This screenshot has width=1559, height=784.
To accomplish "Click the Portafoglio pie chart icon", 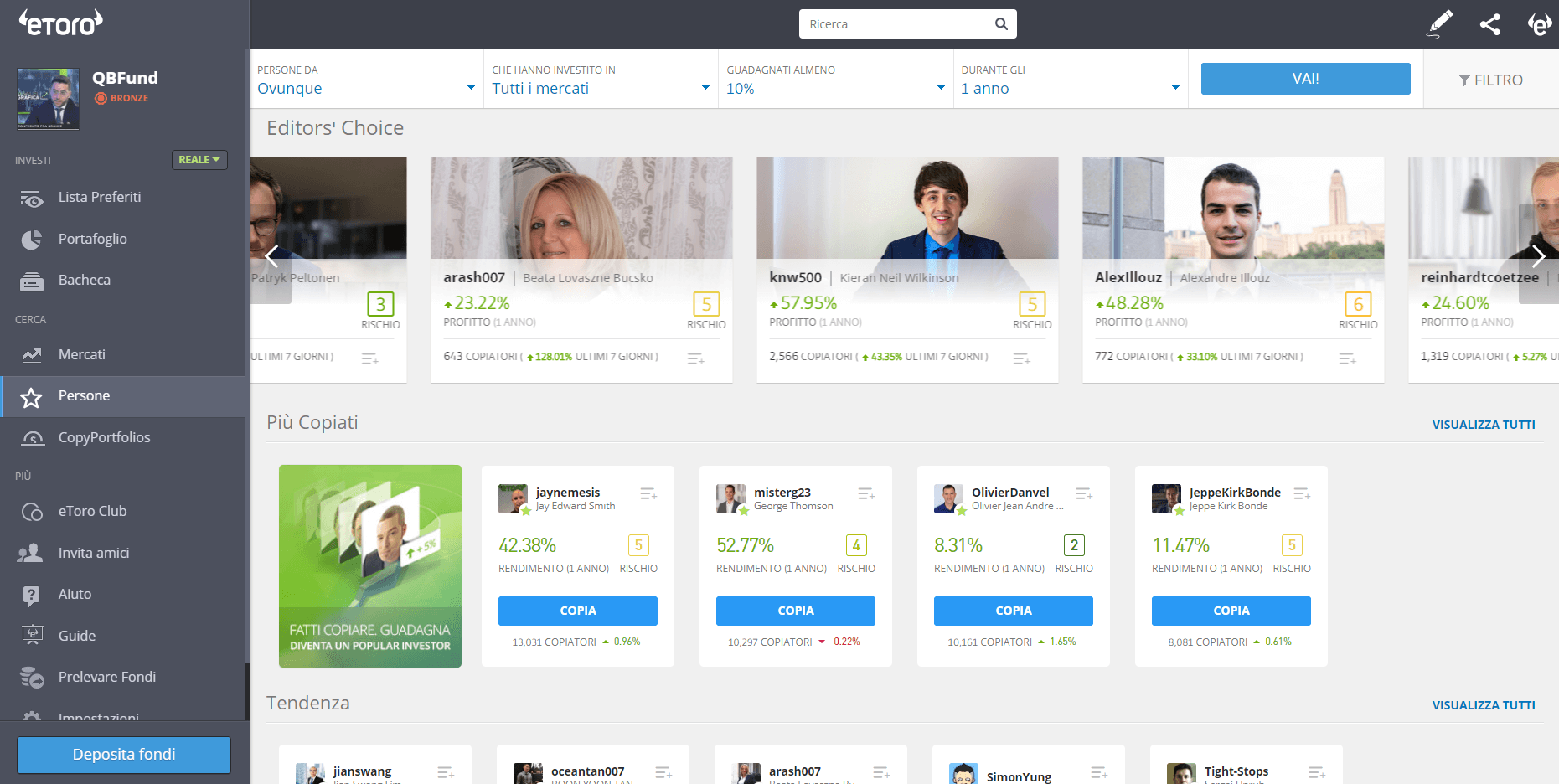I will pos(32,240).
